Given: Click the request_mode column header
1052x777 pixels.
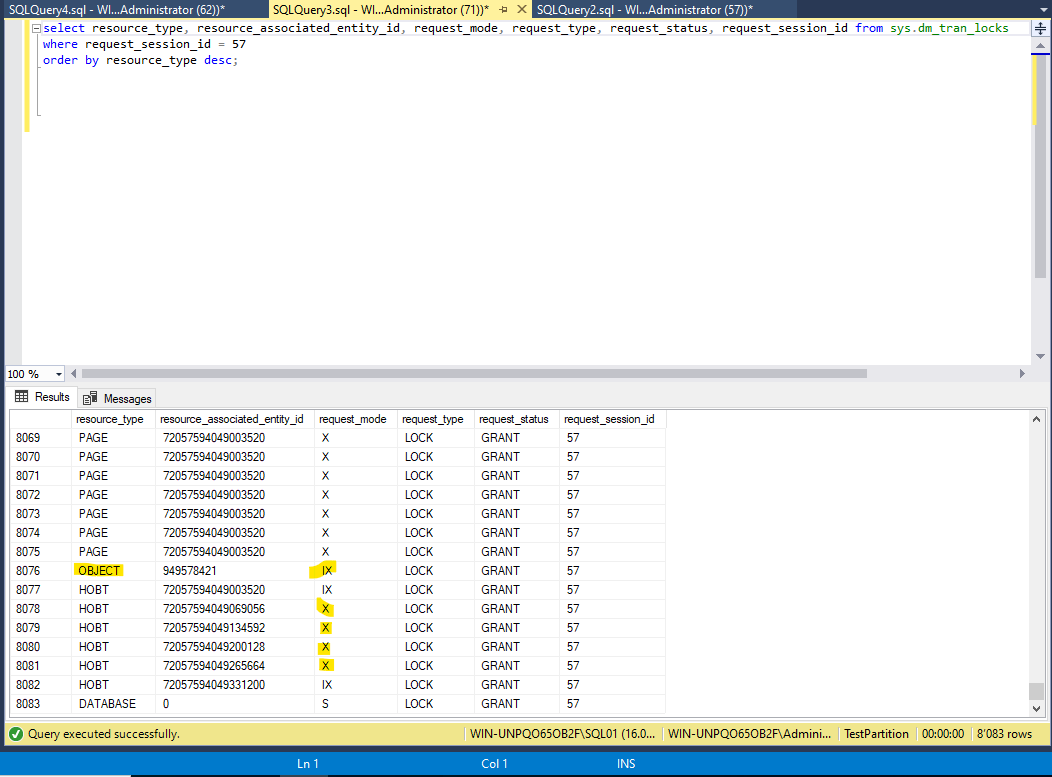Looking at the screenshot, I should (352, 419).
